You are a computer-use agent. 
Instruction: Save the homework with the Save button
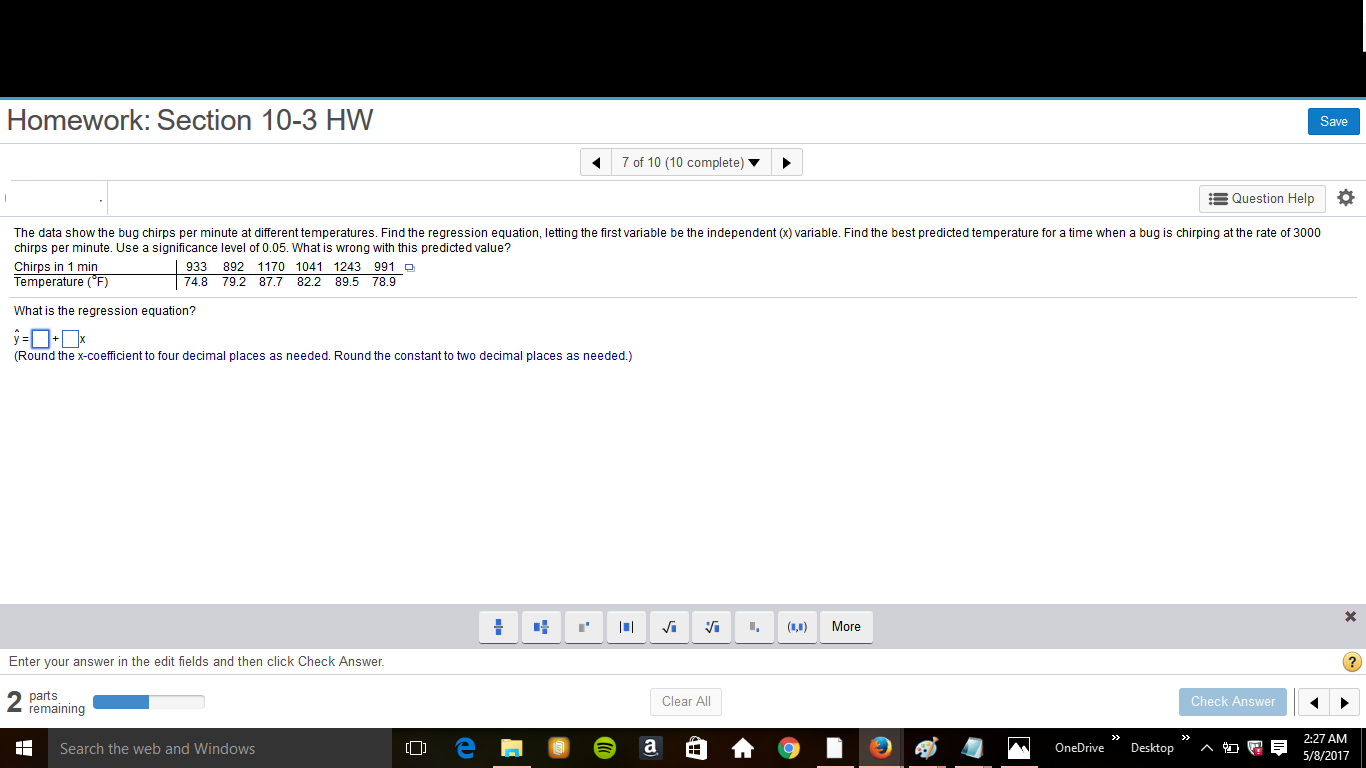coord(1334,120)
